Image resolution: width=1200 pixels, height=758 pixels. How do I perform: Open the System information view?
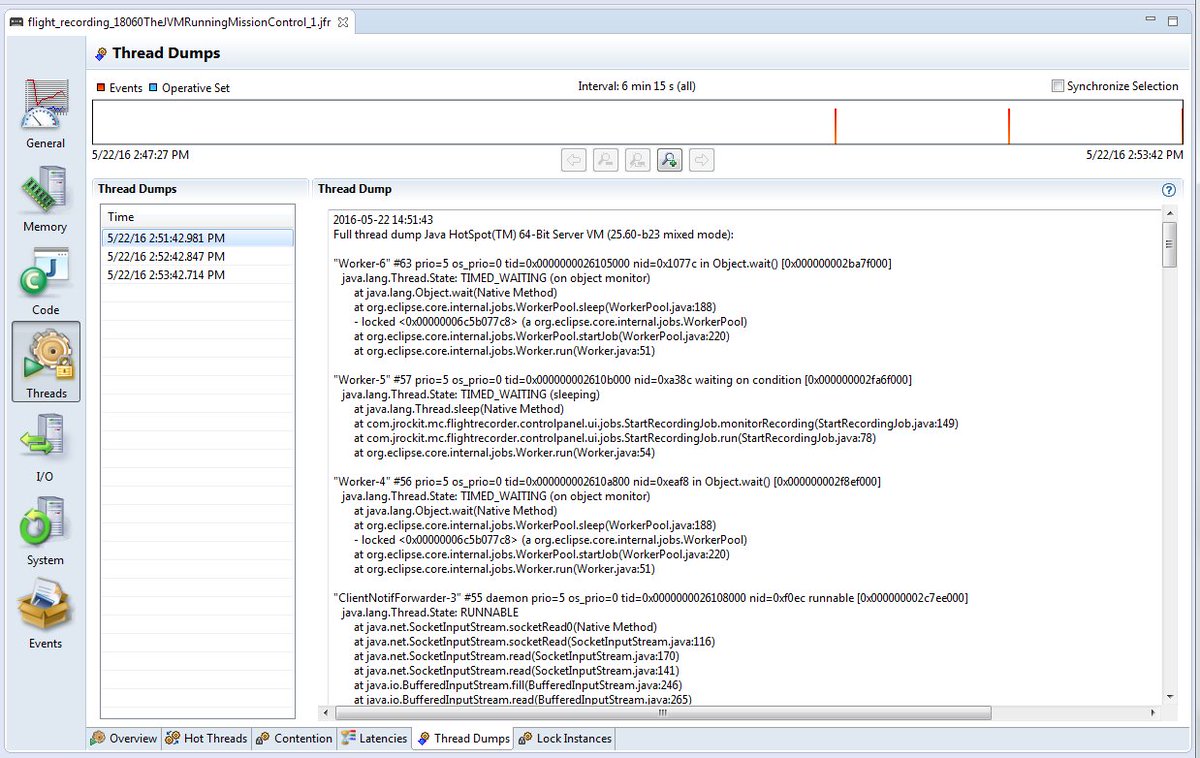coord(44,528)
